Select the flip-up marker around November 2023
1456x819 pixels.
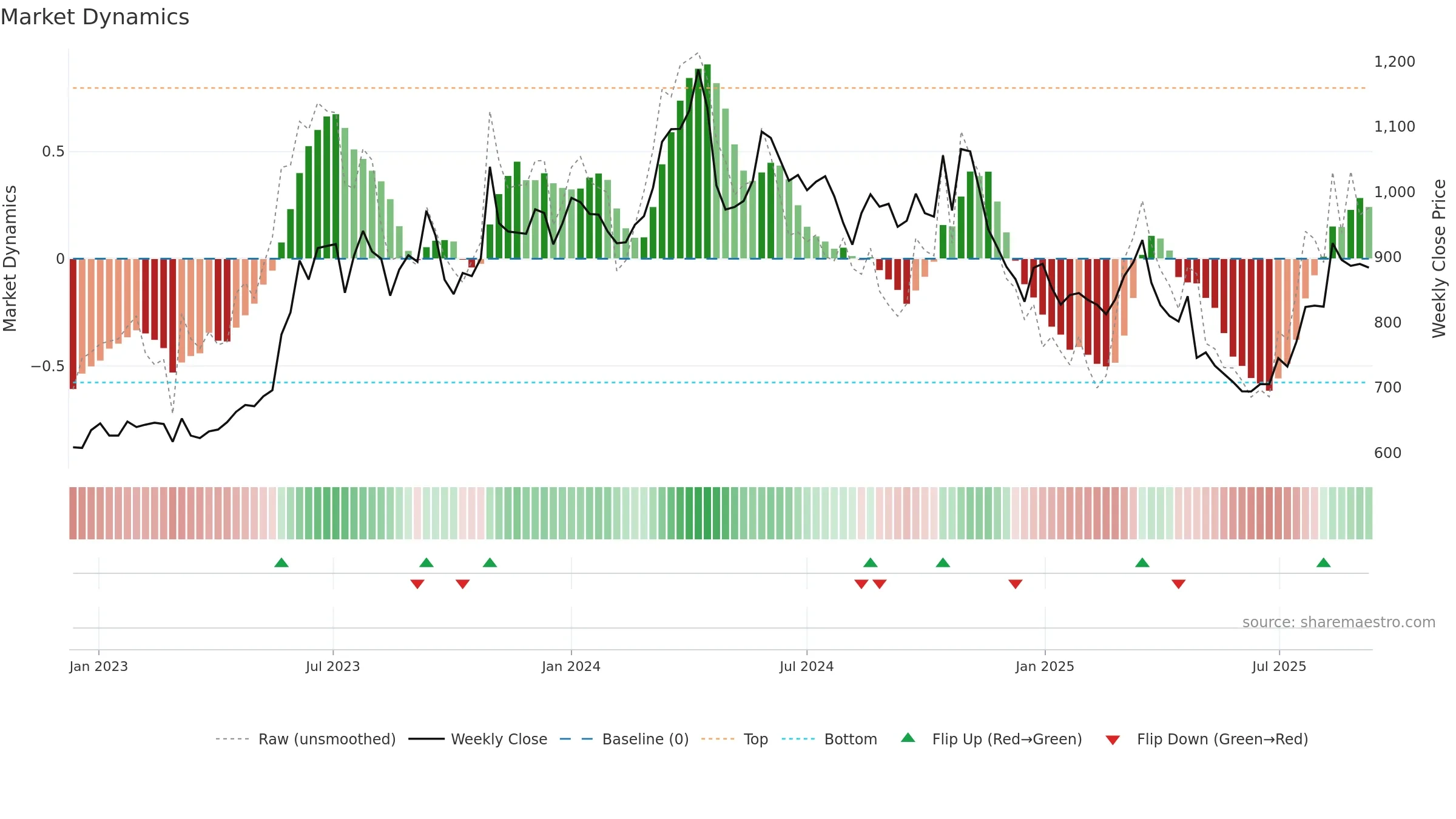click(x=490, y=562)
